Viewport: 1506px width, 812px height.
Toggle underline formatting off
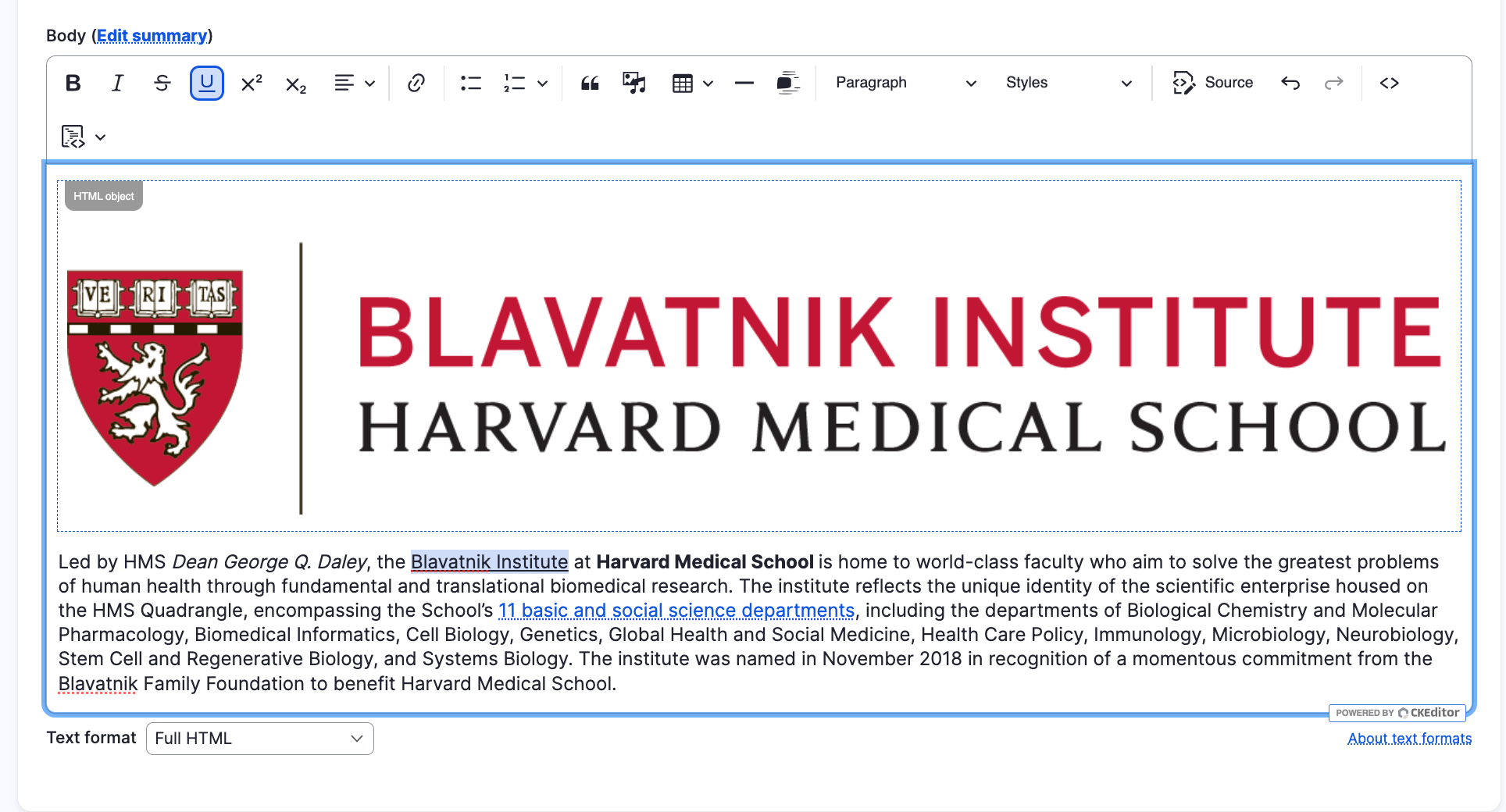[x=207, y=83]
